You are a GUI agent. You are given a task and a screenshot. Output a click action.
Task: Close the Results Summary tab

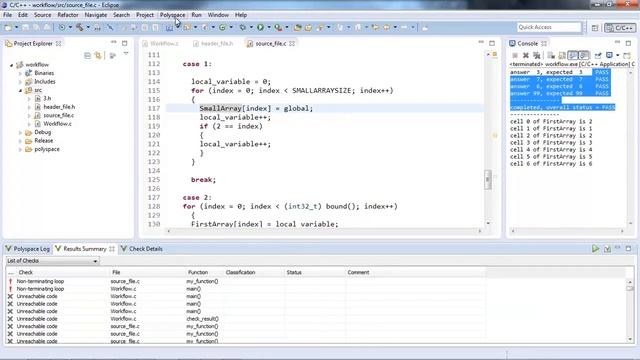[111, 249]
